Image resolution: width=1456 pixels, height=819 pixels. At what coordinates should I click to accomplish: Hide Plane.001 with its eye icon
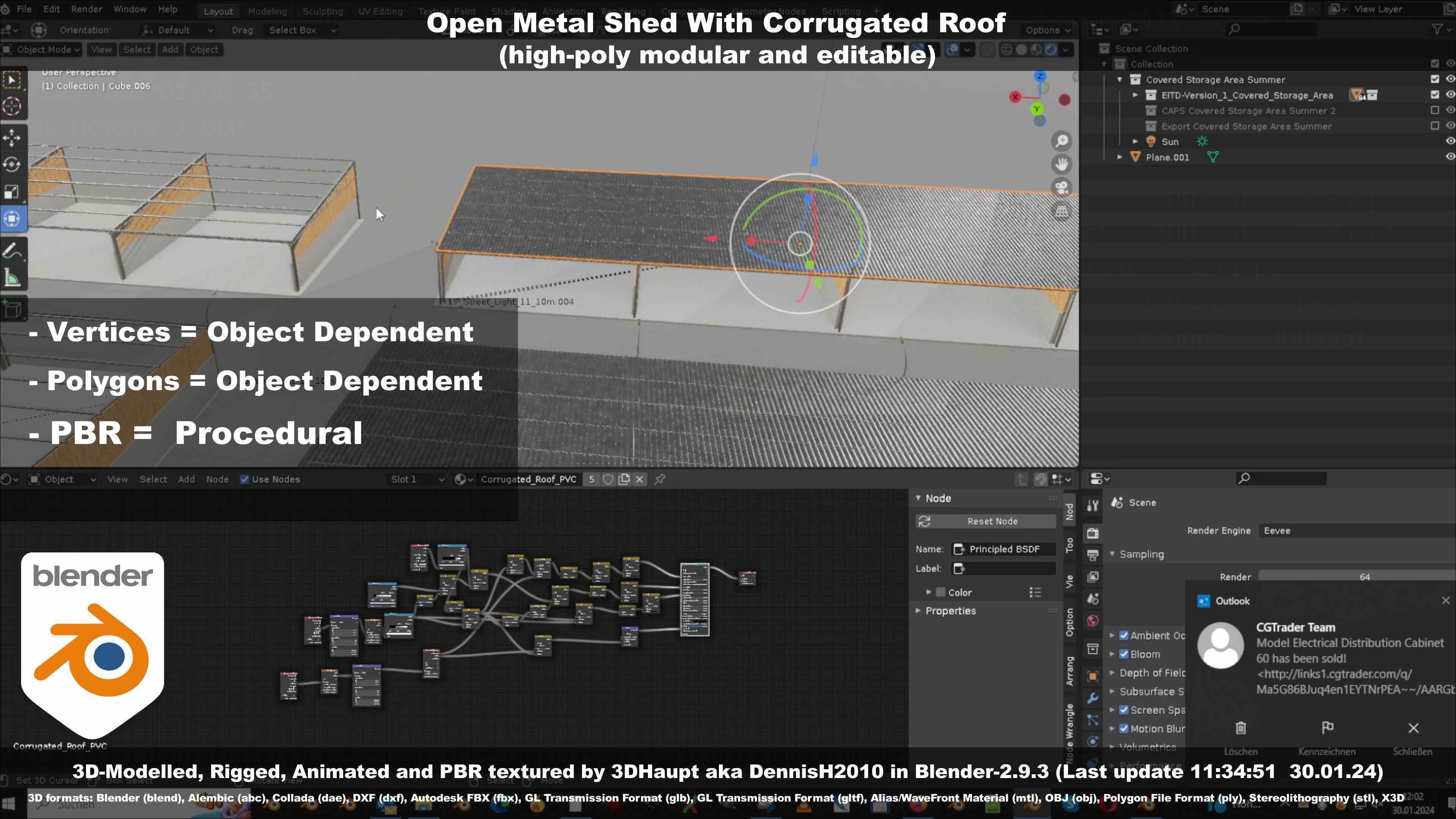tap(1450, 157)
